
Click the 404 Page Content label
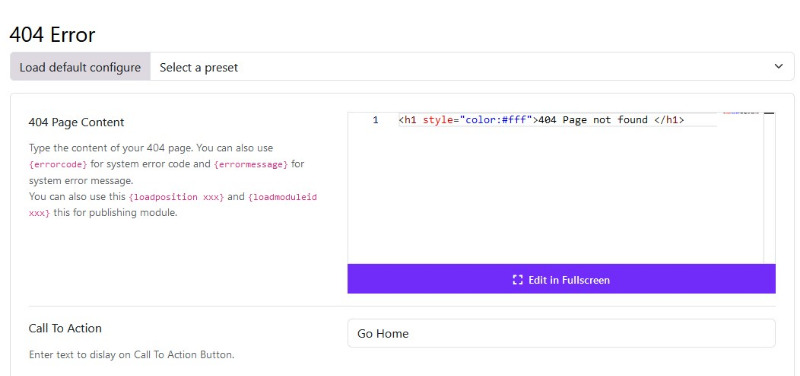coord(77,122)
